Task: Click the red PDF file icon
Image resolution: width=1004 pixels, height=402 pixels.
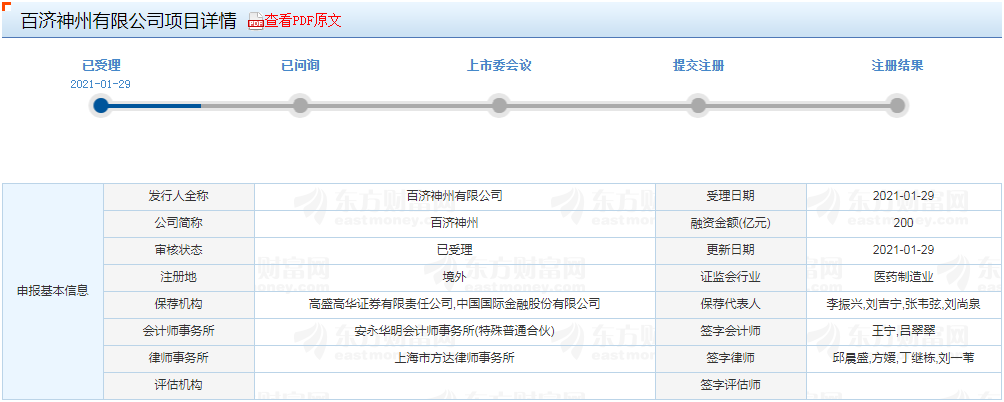Action: [256, 21]
